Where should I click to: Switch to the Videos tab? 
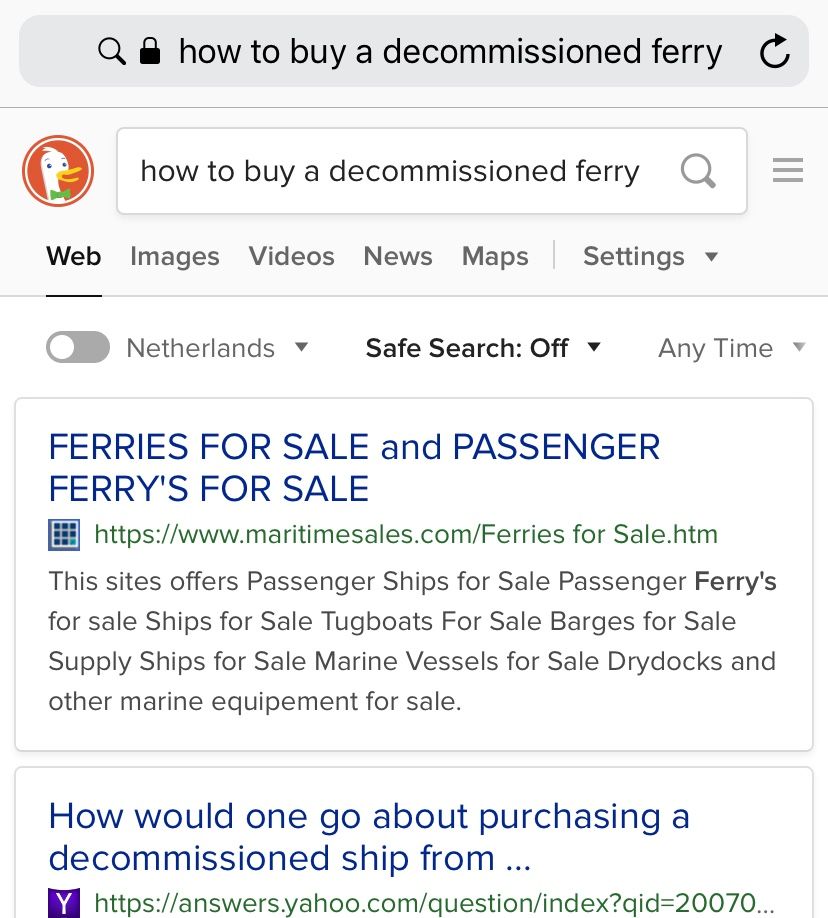[x=292, y=257]
